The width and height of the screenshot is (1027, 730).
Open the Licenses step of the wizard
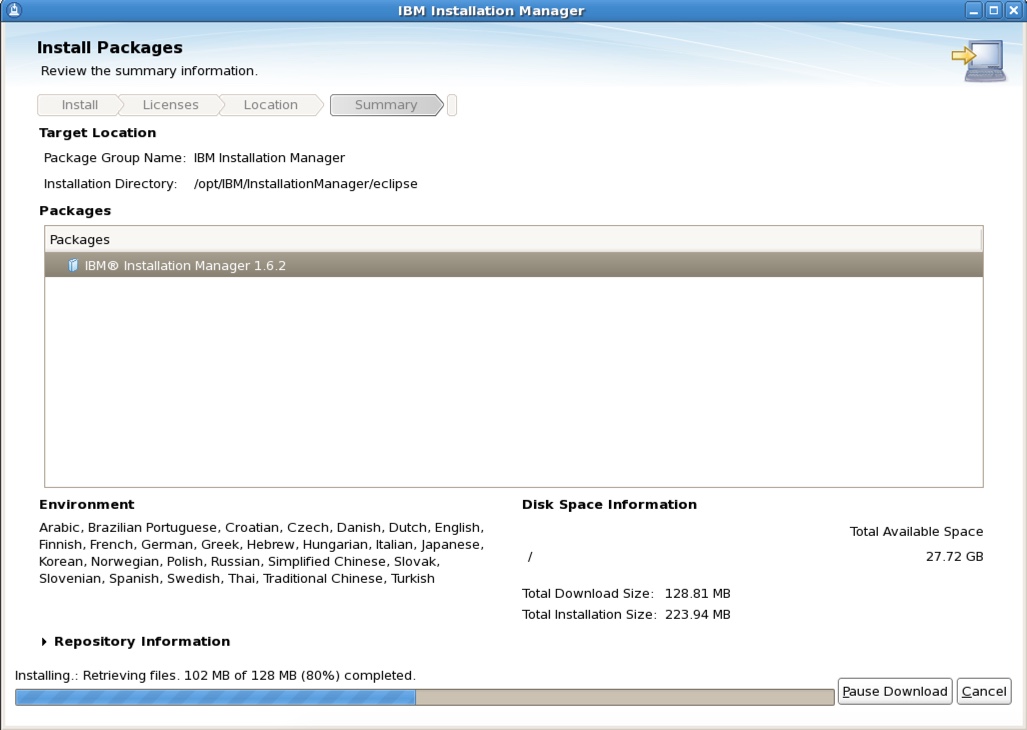(170, 104)
